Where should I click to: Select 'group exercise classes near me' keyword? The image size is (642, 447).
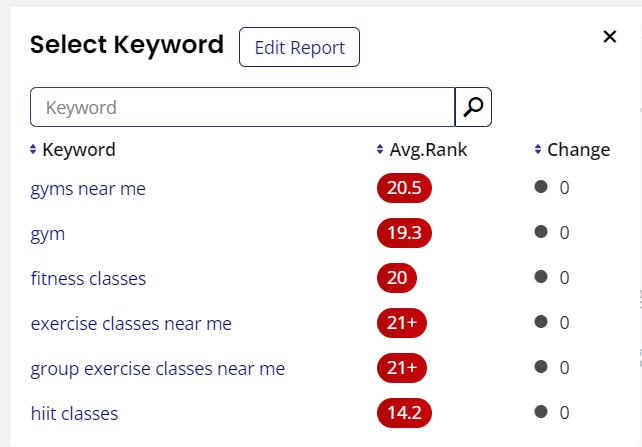(158, 369)
